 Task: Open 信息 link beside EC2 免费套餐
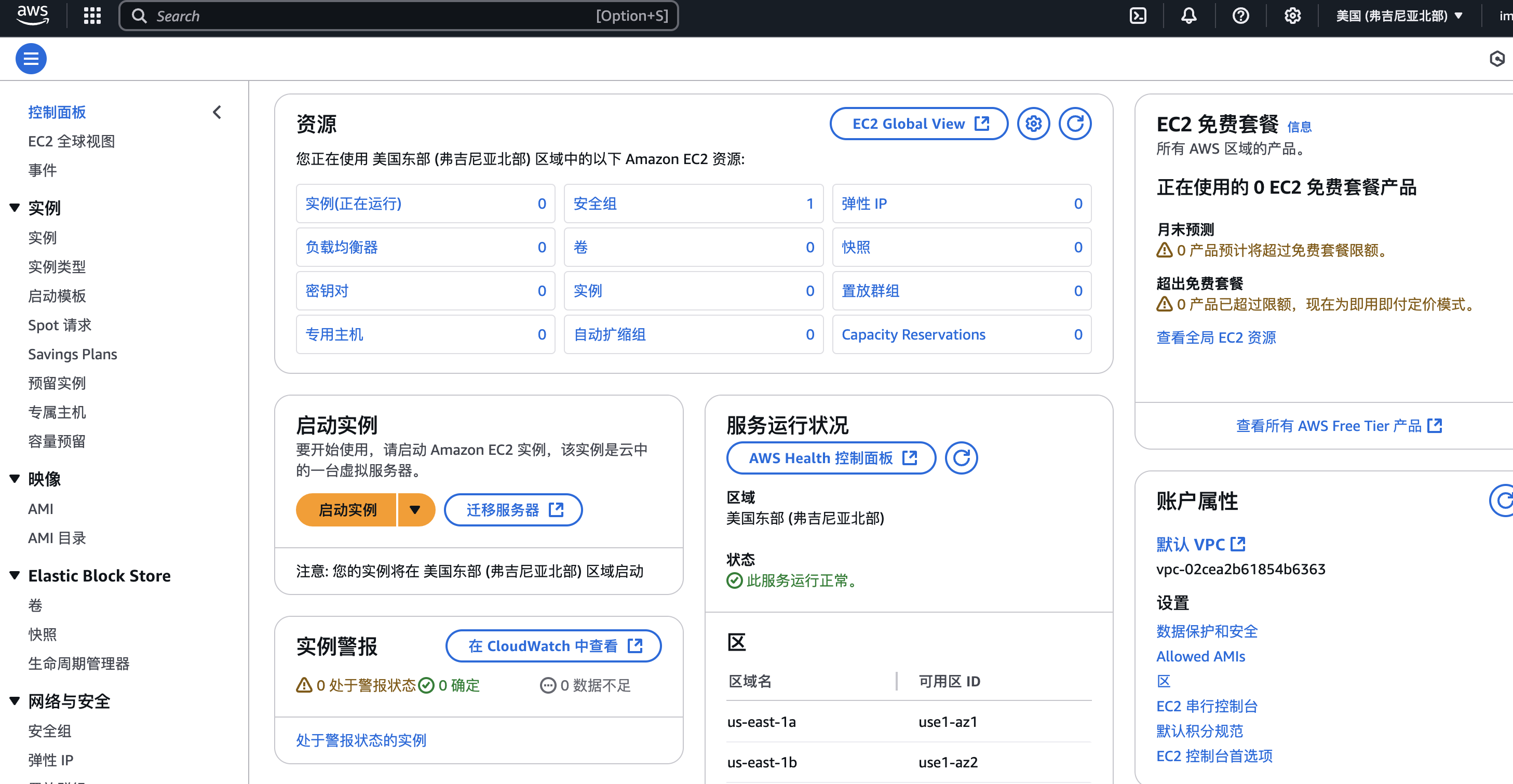[x=1299, y=127]
